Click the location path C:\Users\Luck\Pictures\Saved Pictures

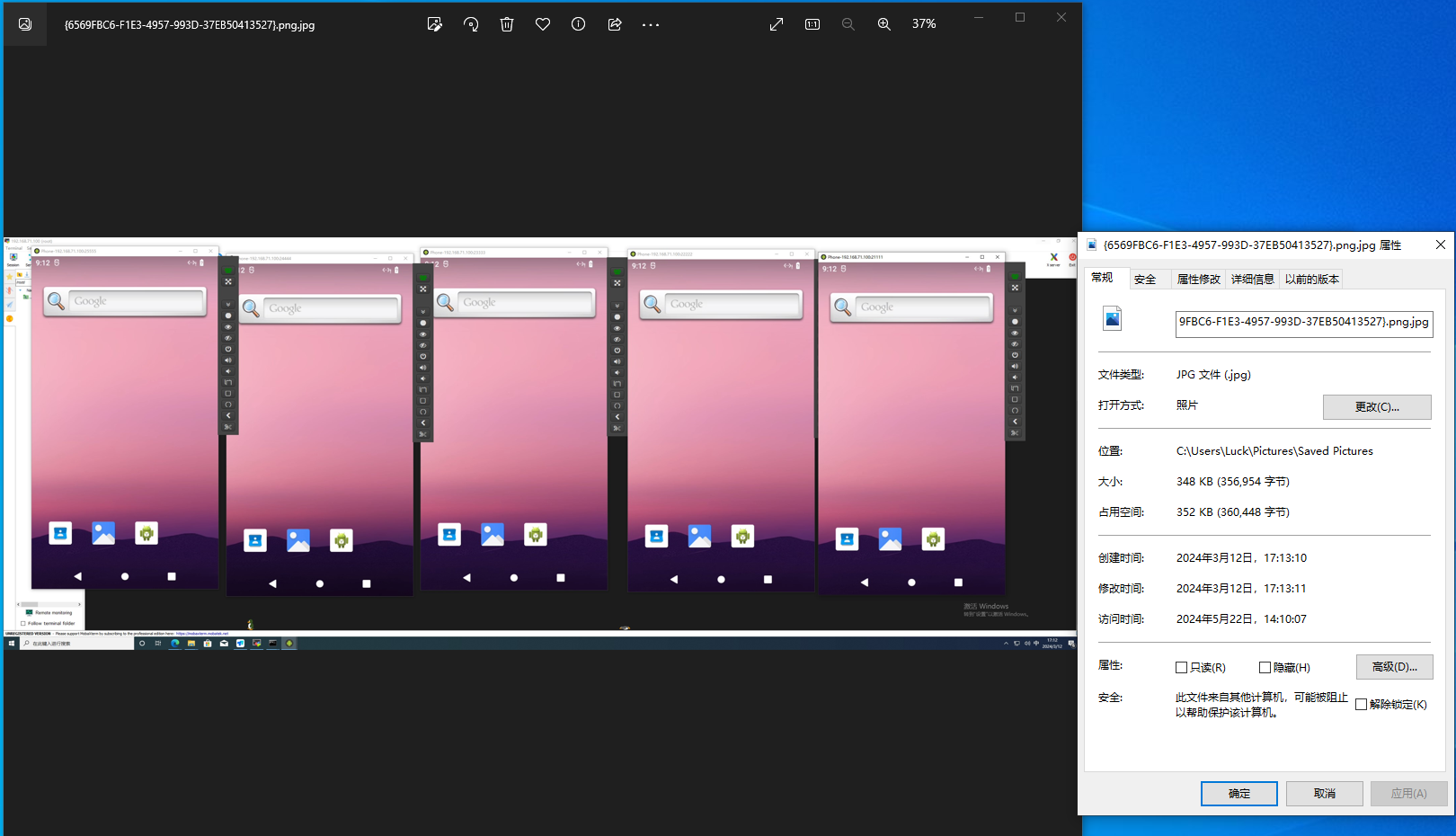point(1274,451)
